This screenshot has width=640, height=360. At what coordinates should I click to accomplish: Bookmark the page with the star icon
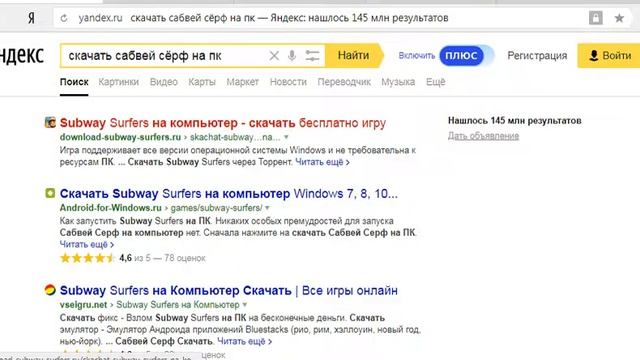click(x=619, y=18)
